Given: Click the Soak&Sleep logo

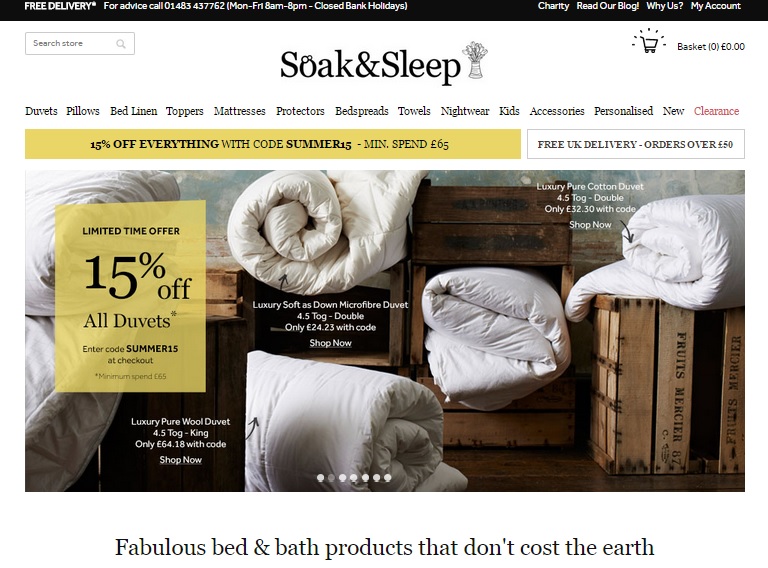Looking at the screenshot, I should pos(384,63).
